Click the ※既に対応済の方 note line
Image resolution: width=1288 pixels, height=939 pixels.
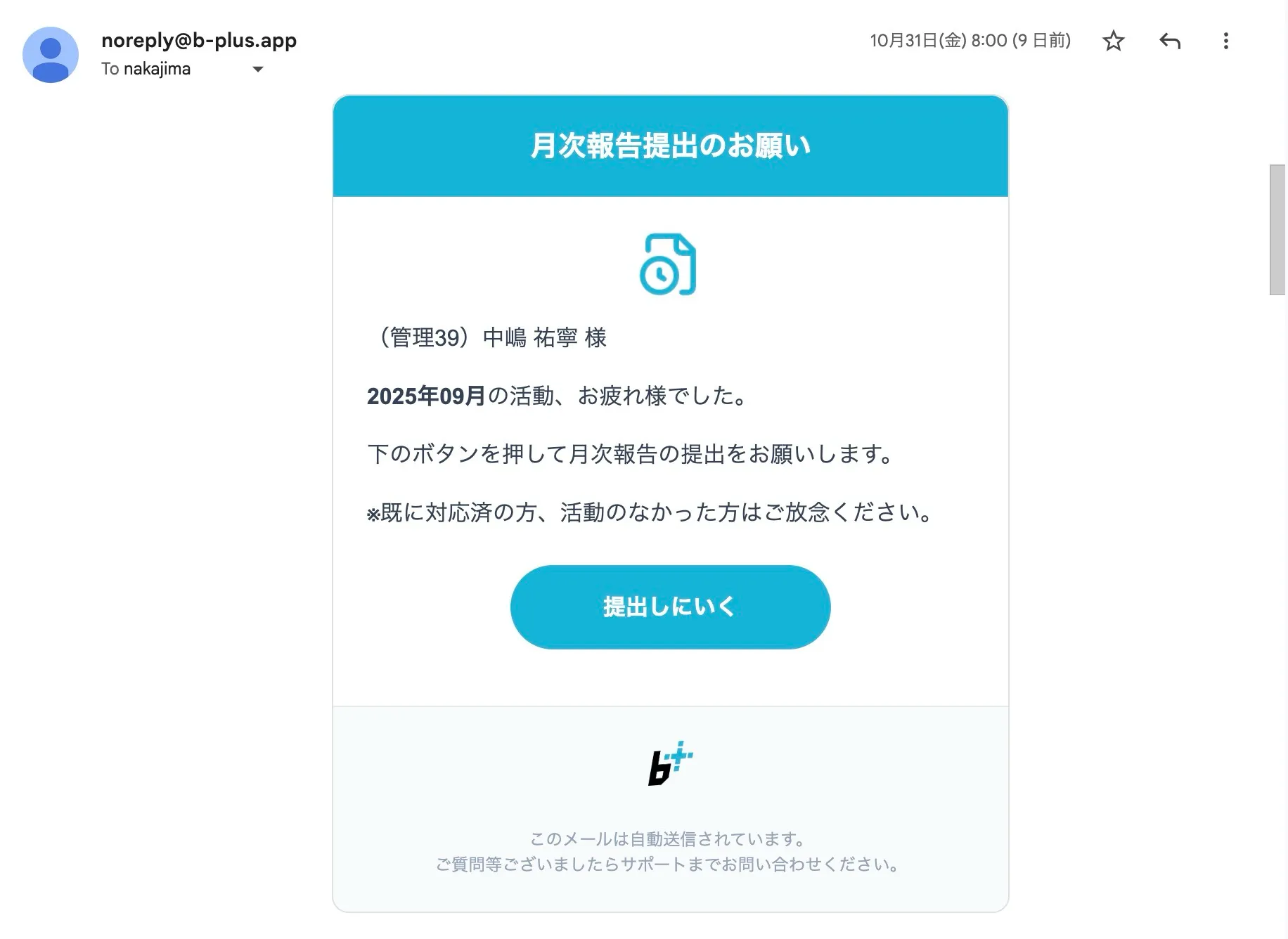650,512
